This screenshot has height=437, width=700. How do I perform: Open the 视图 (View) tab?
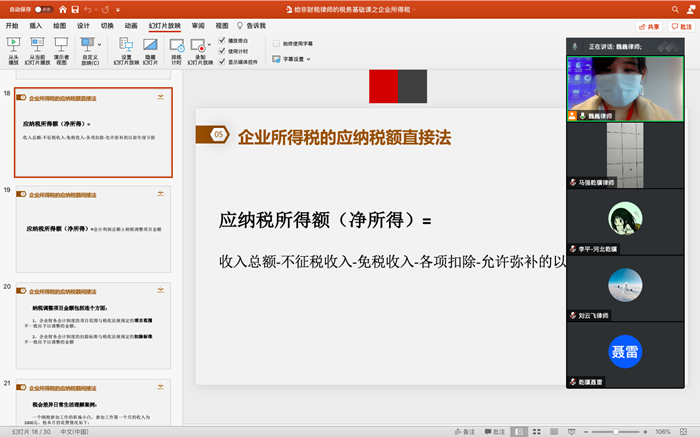[222, 26]
